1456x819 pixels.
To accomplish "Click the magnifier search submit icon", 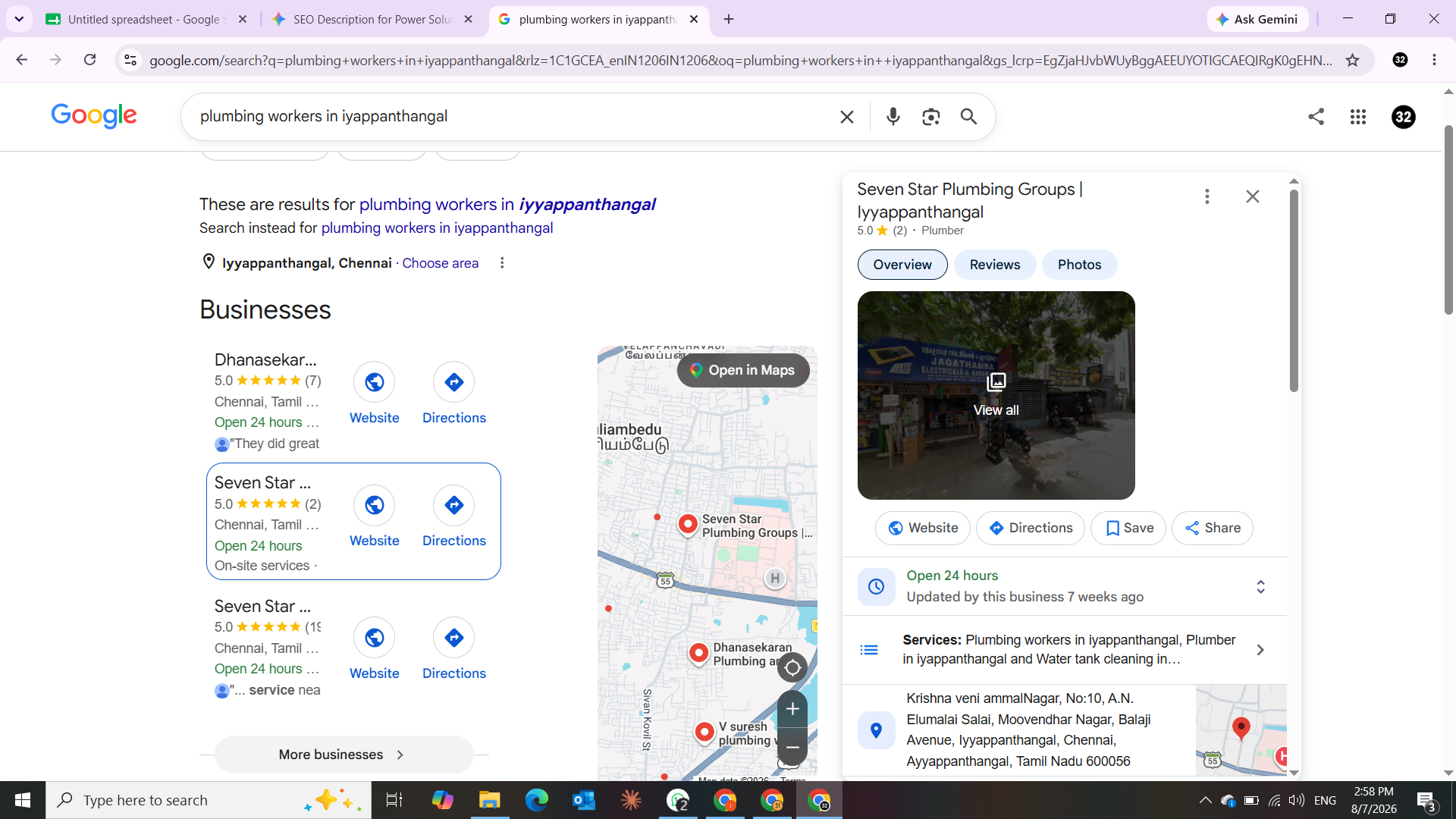I will (969, 117).
